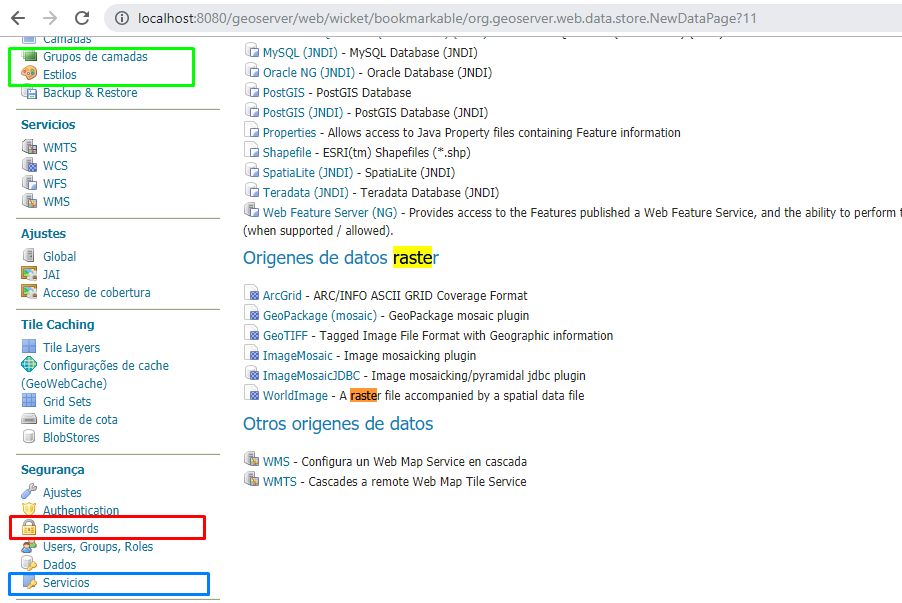Click the Tile Layers icon
The height and width of the screenshot is (603, 902).
click(x=29, y=346)
